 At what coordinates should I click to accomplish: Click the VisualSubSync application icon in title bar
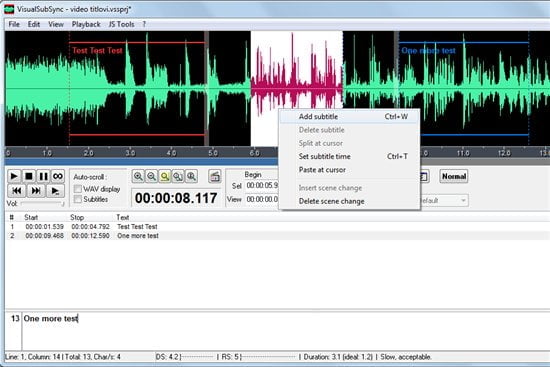click(9, 9)
